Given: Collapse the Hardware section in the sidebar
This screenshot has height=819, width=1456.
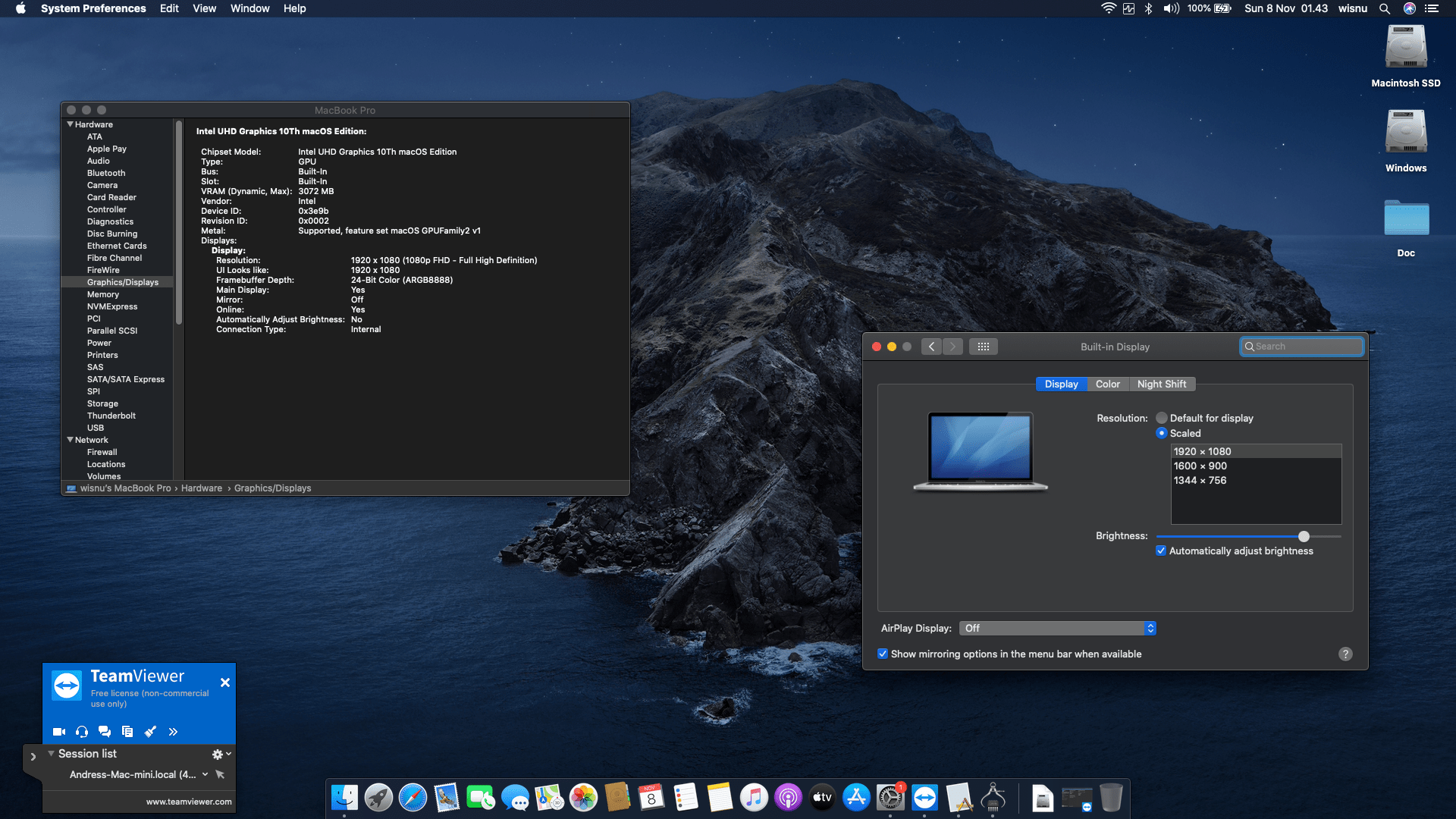Looking at the screenshot, I should coord(70,124).
